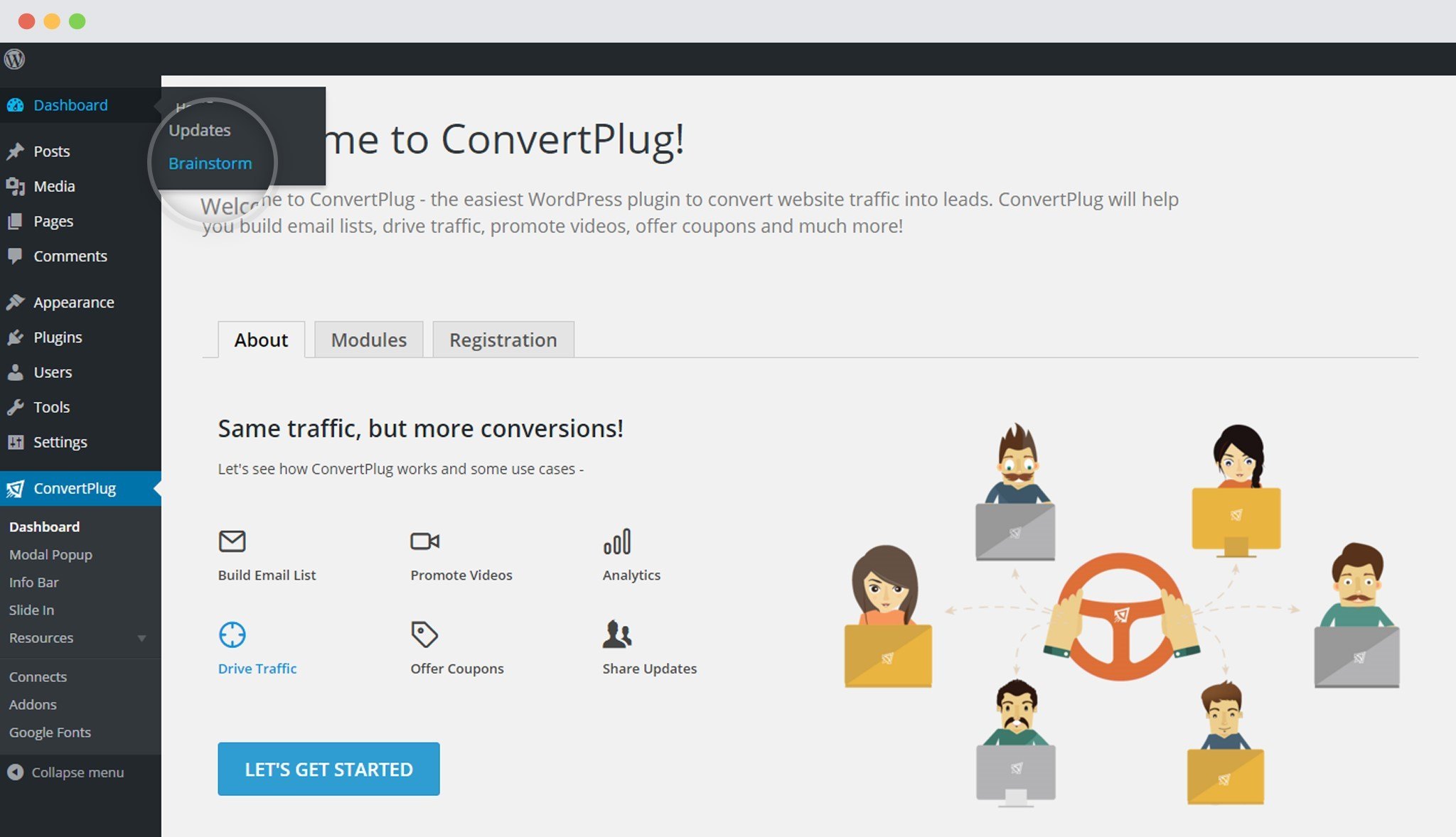
Task: Switch to the Modules tab
Action: (369, 340)
